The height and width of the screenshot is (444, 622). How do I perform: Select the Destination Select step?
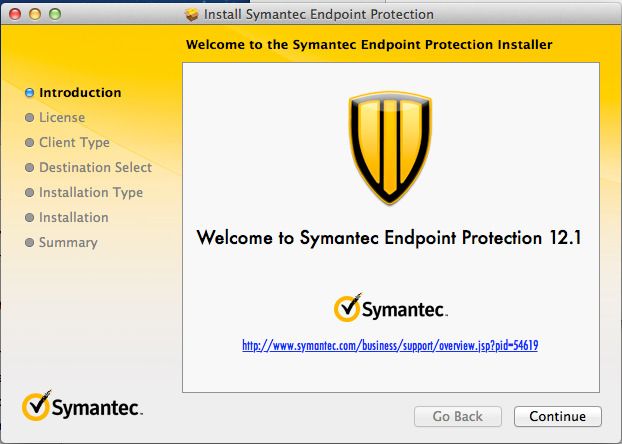point(95,167)
